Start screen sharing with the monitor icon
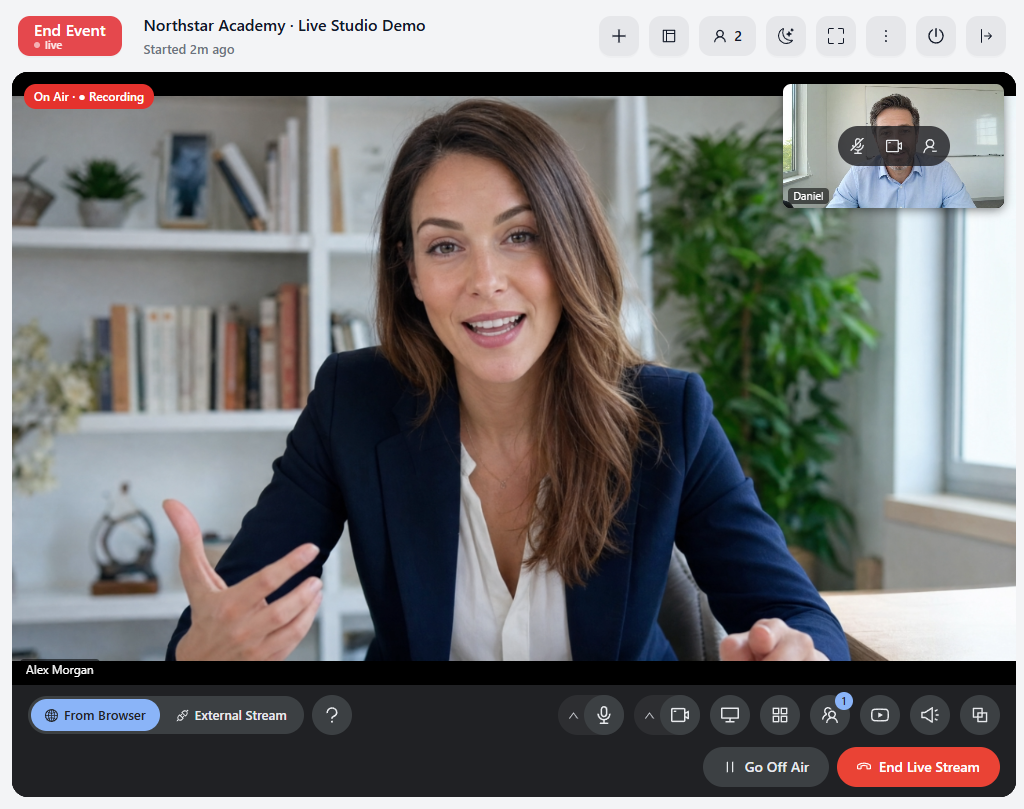This screenshot has width=1024, height=809. pyautogui.click(x=730, y=715)
